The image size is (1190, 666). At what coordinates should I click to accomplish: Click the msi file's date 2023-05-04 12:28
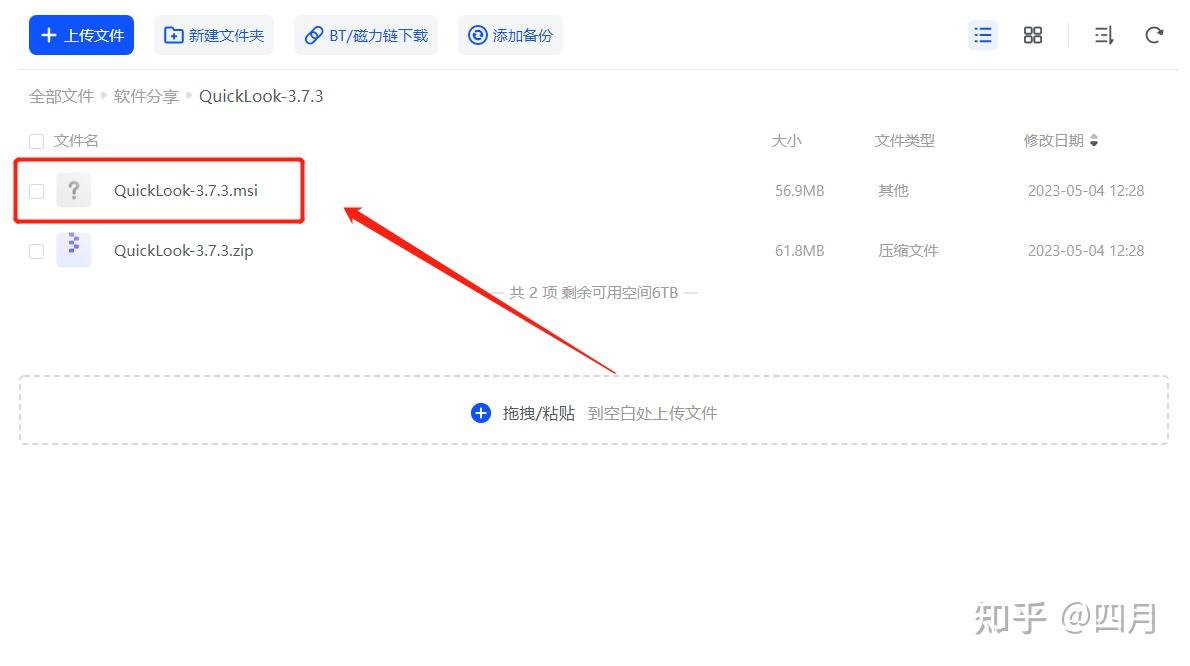pos(1086,190)
